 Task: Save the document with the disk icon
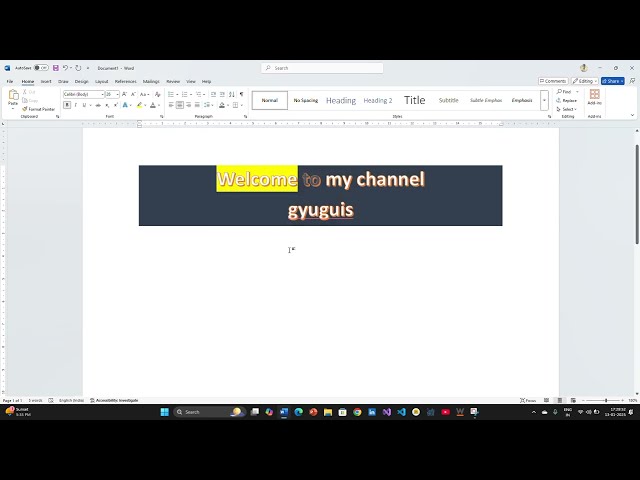click(x=56, y=68)
